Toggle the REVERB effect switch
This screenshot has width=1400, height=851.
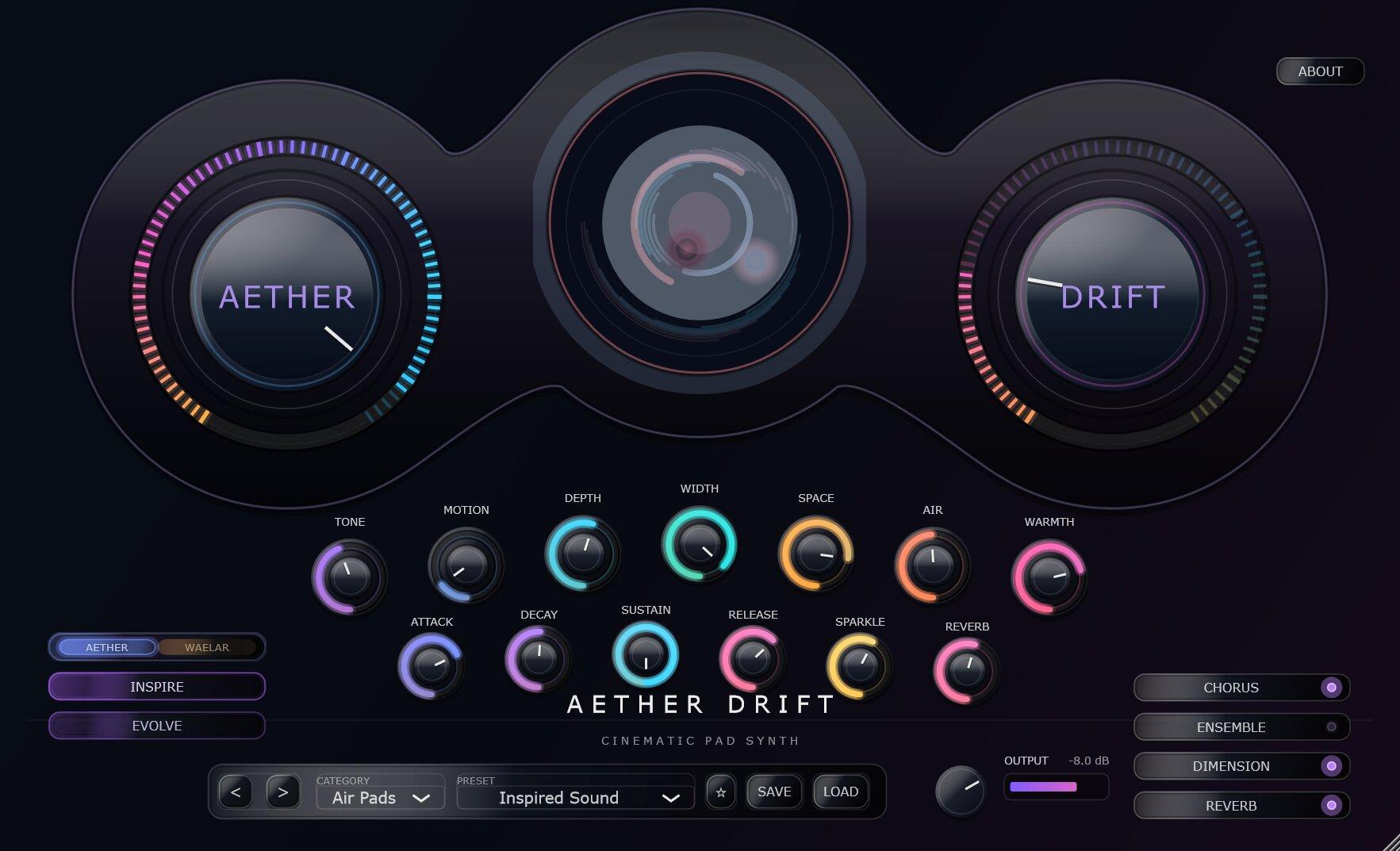click(1241, 805)
